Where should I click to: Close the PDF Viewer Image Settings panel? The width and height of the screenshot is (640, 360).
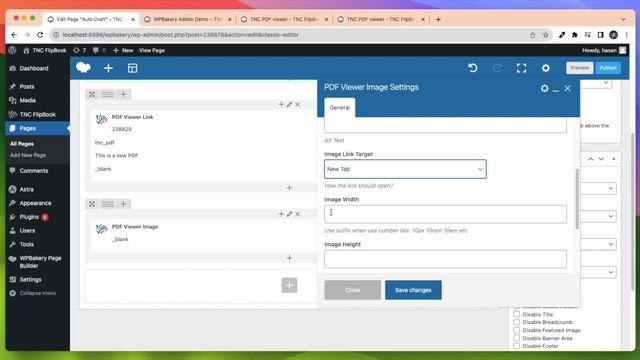(x=567, y=88)
